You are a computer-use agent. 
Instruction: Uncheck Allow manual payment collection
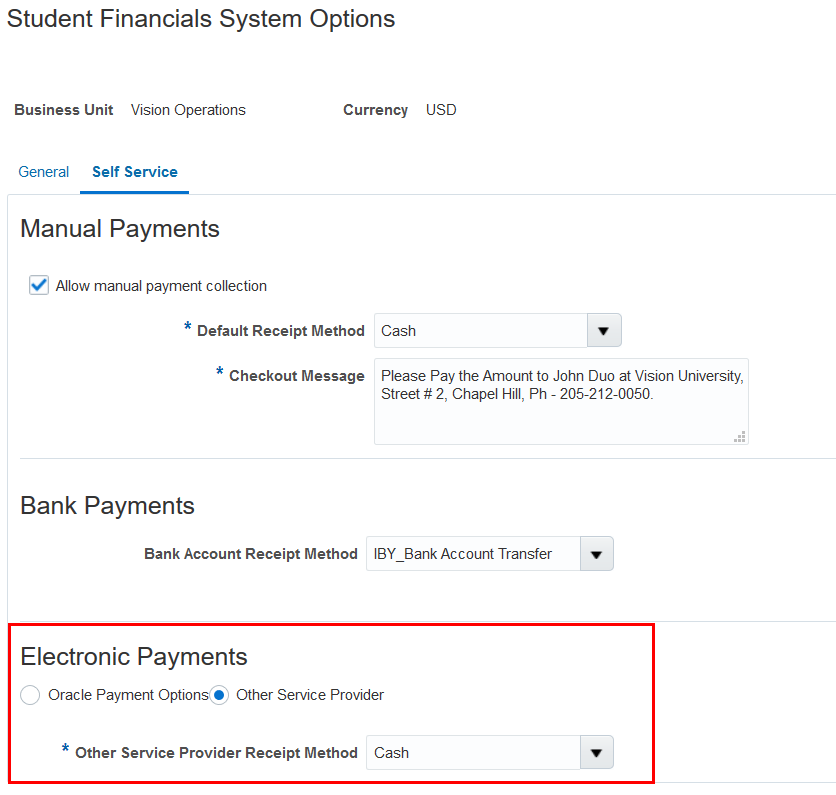coord(38,285)
